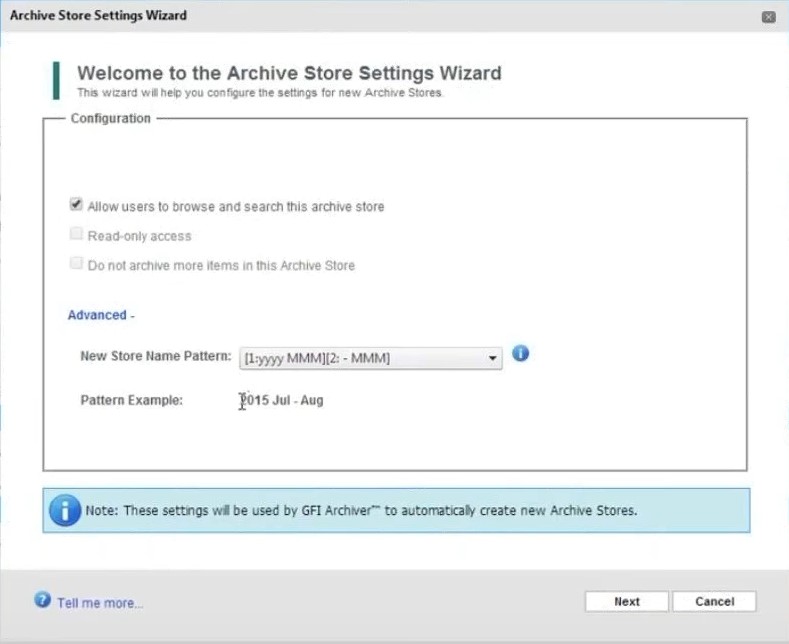
Task: Click the Pattern Example text 2015 Jul - Aug
Action: click(281, 400)
